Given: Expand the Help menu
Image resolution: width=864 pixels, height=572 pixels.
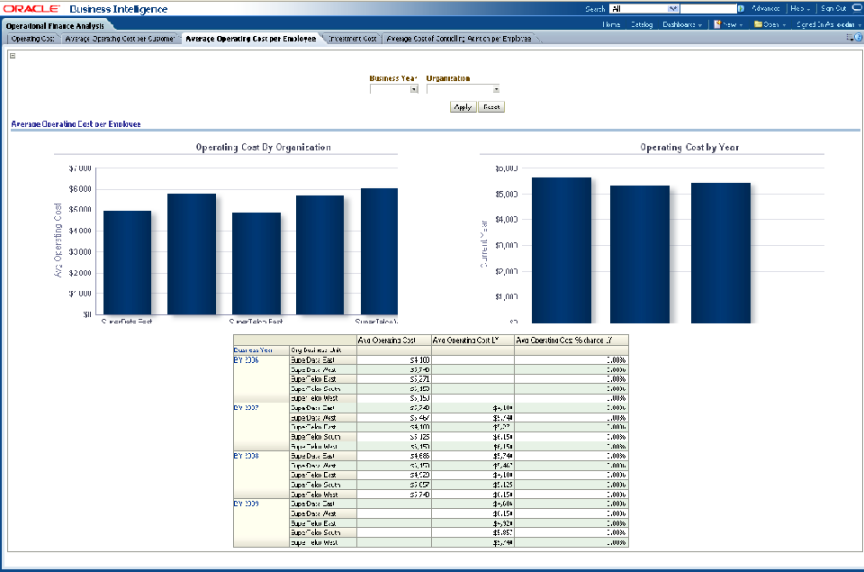Looking at the screenshot, I should tap(800, 8).
